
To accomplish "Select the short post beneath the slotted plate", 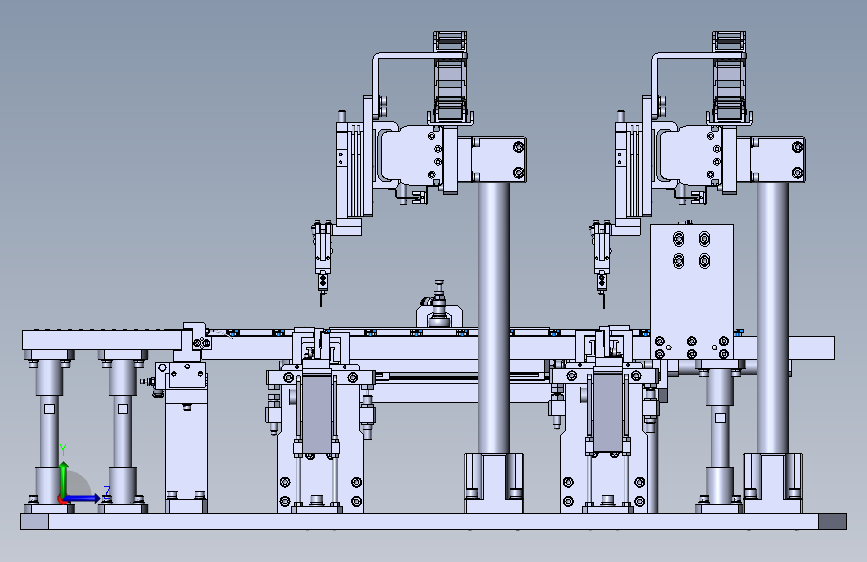I will (x=719, y=434).
